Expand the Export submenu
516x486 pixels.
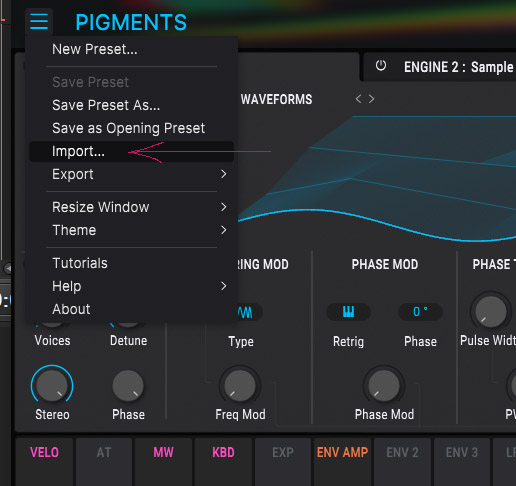pyautogui.click(x=131, y=174)
